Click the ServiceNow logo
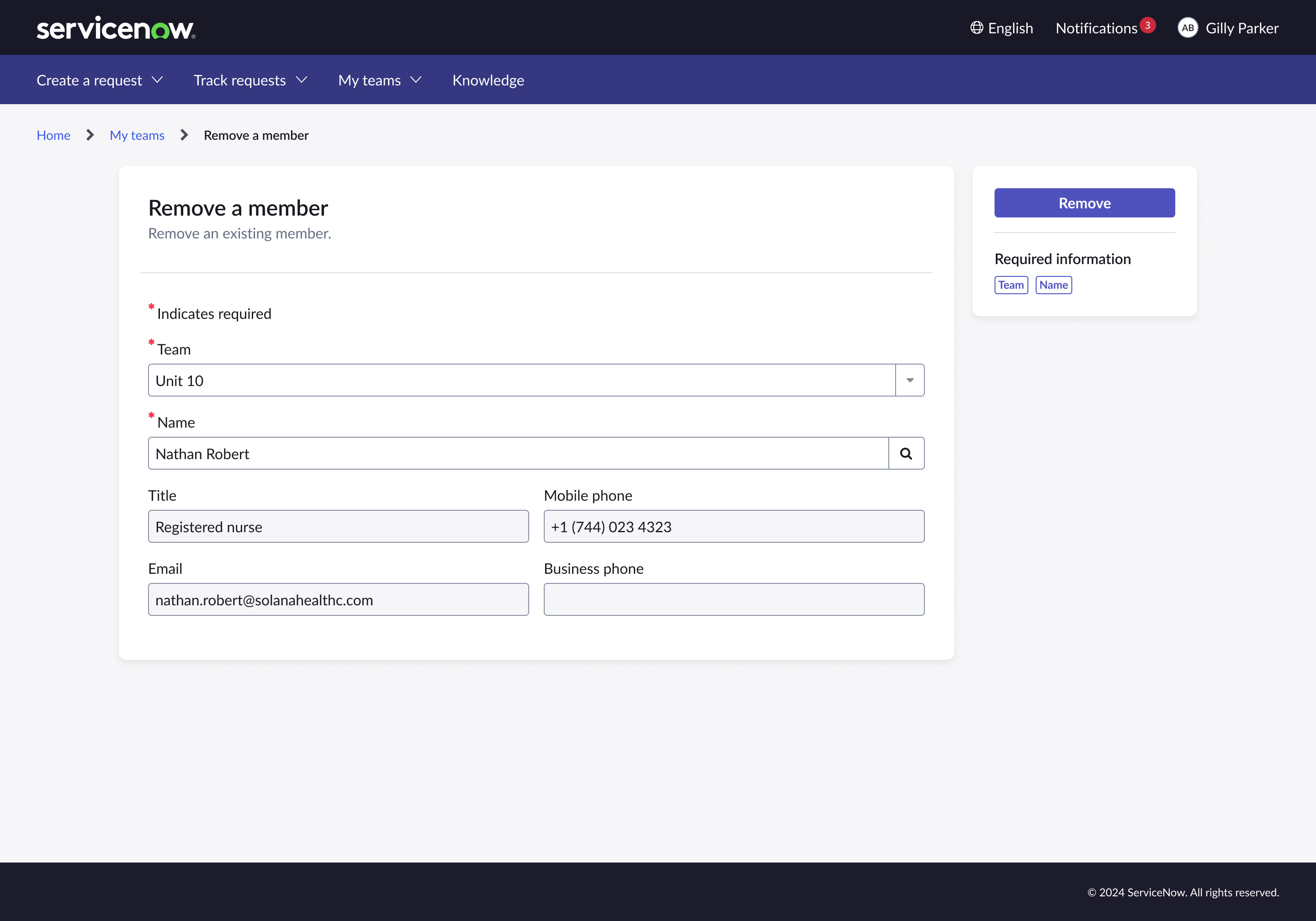The image size is (1316, 921). tap(116, 28)
